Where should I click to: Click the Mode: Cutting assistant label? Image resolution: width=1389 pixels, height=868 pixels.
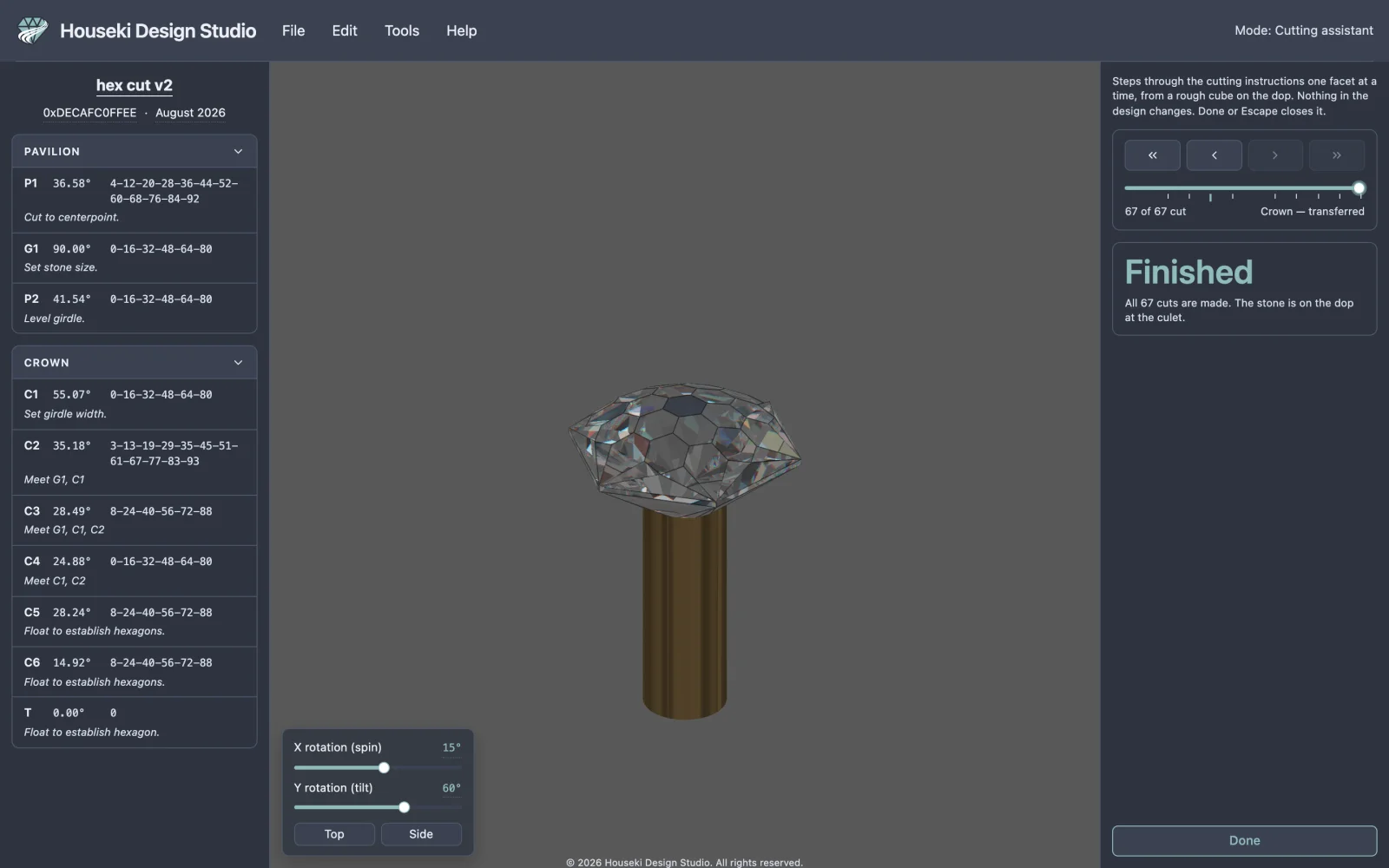point(1304,30)
